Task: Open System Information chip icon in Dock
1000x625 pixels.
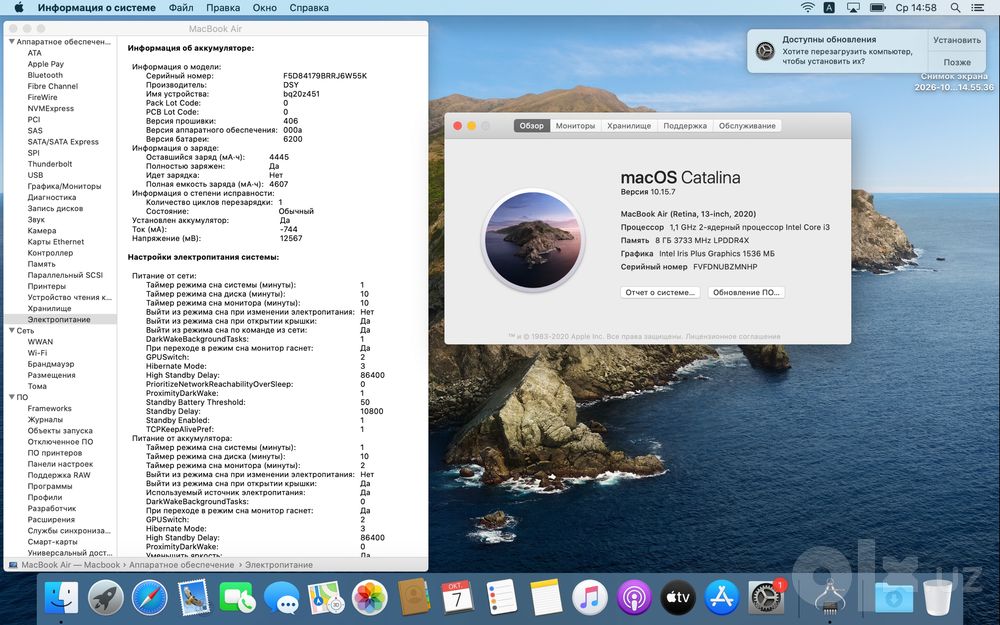Action: click(x=830, y=598)
